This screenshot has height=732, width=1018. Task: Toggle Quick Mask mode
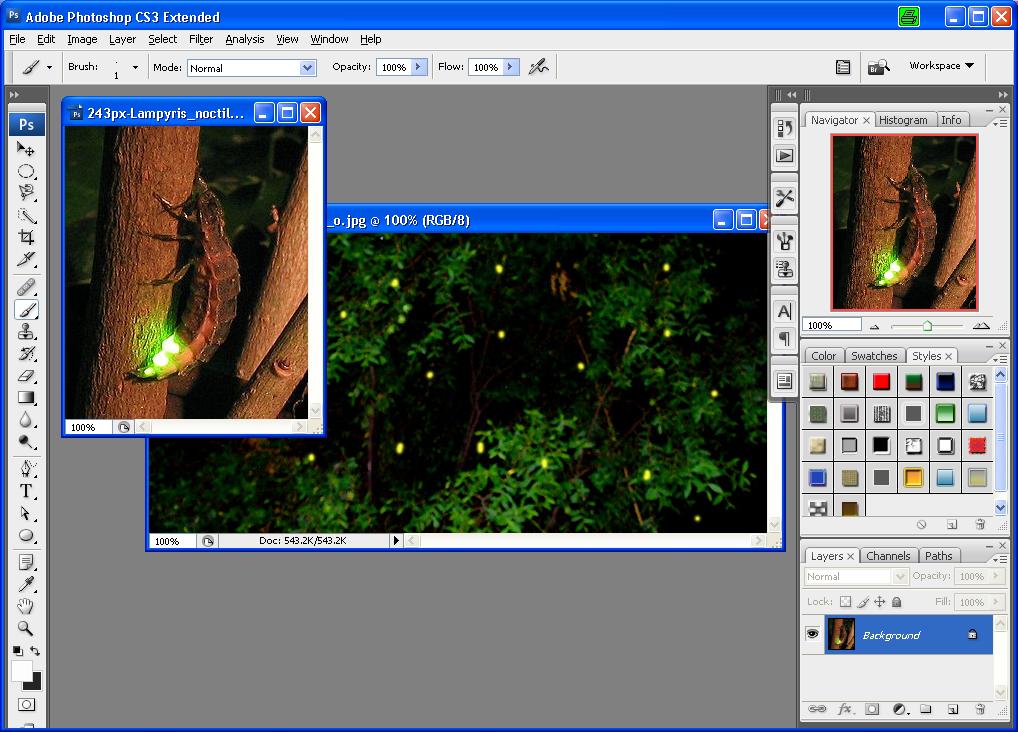coord(27,705)
